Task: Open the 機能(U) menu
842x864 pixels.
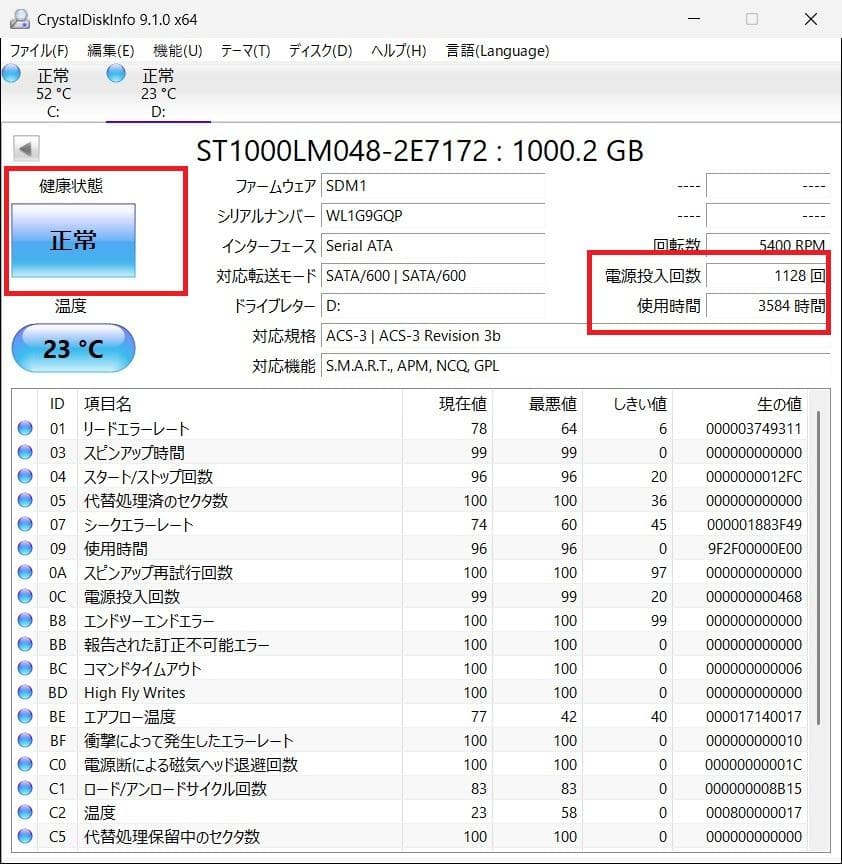Action: pos(177,51)
